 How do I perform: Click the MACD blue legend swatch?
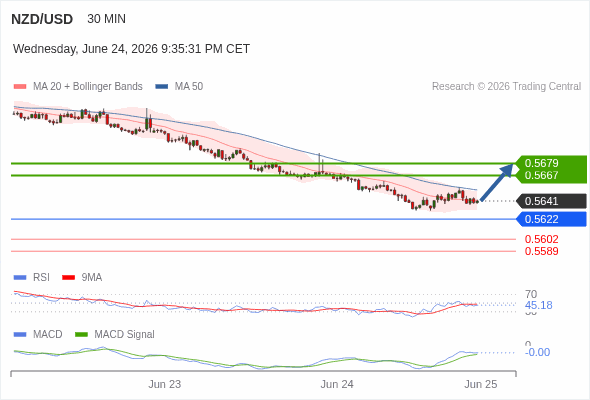click(x=20, y=335)
